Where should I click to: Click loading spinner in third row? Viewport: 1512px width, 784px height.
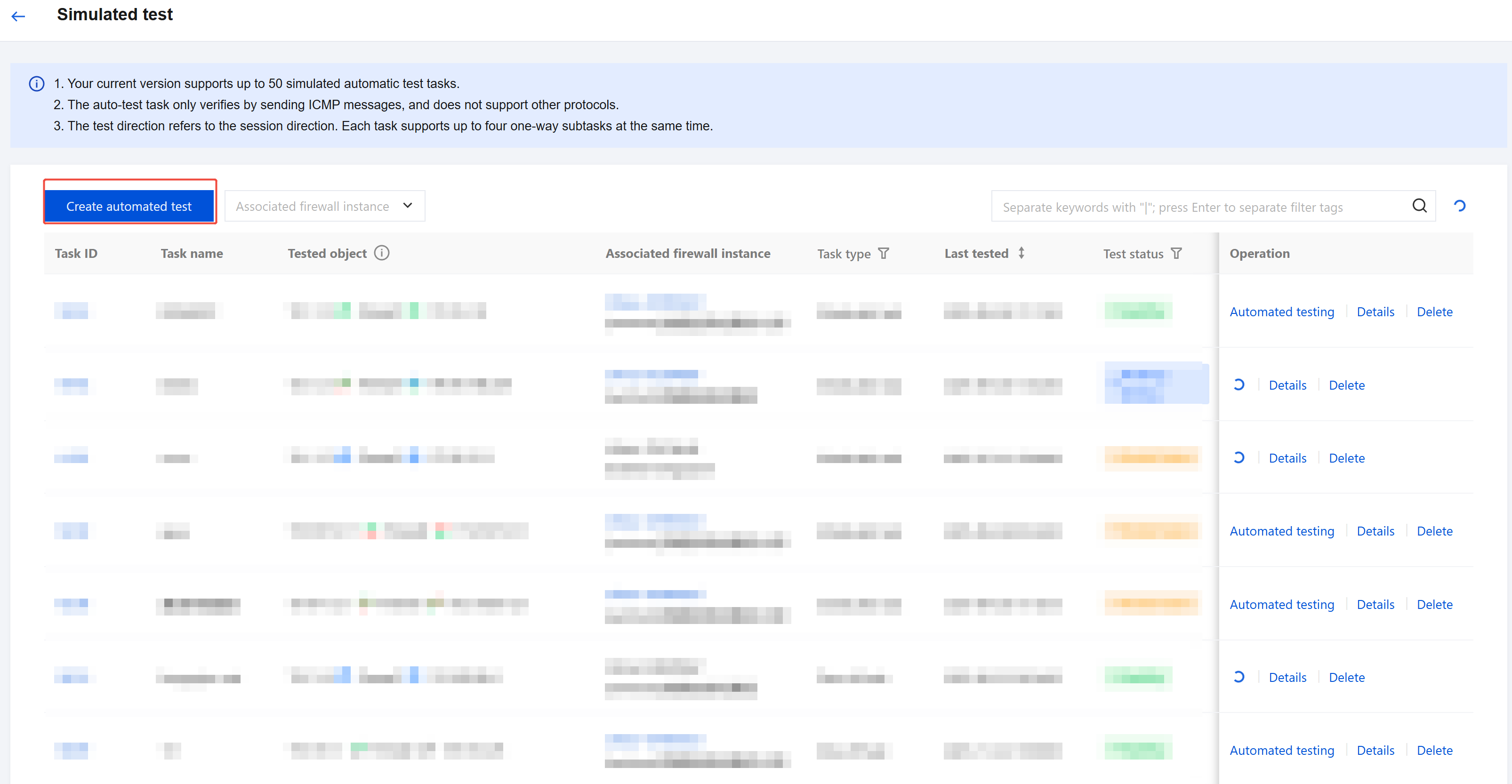point(1239,457)
